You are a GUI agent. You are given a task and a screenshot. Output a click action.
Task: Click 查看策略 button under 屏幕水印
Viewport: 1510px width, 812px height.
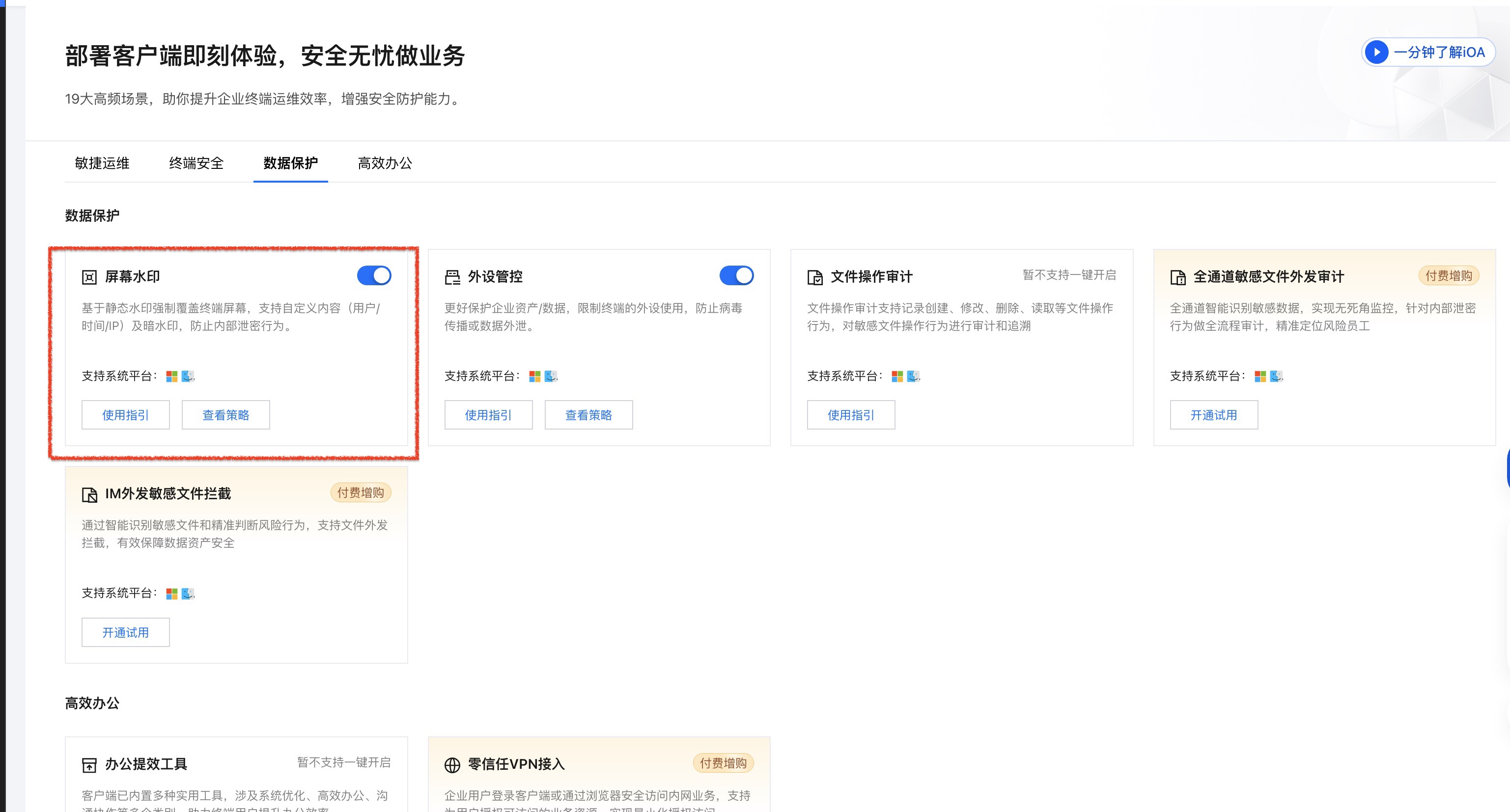pos(225,415)
